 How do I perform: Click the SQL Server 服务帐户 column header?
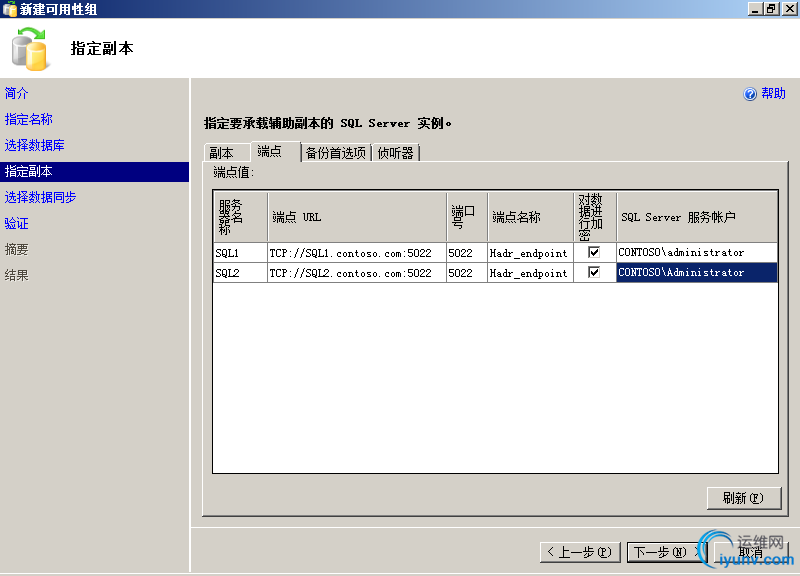[x=697, y=216]
